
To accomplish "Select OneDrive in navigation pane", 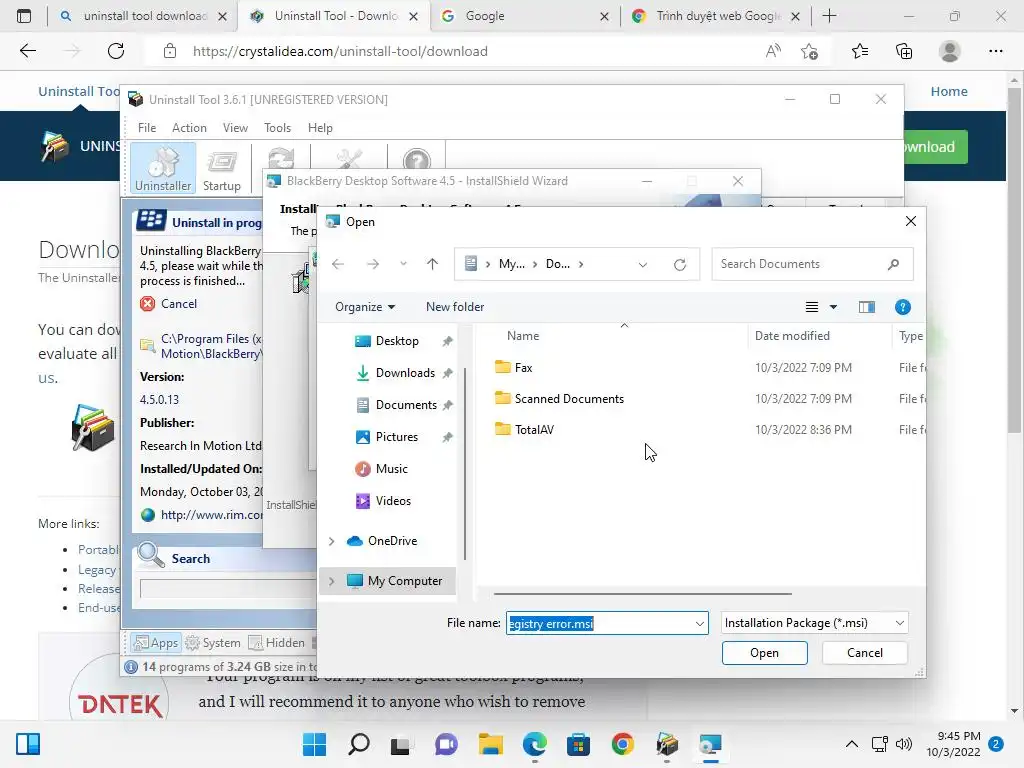I will (x=392, y=541).
